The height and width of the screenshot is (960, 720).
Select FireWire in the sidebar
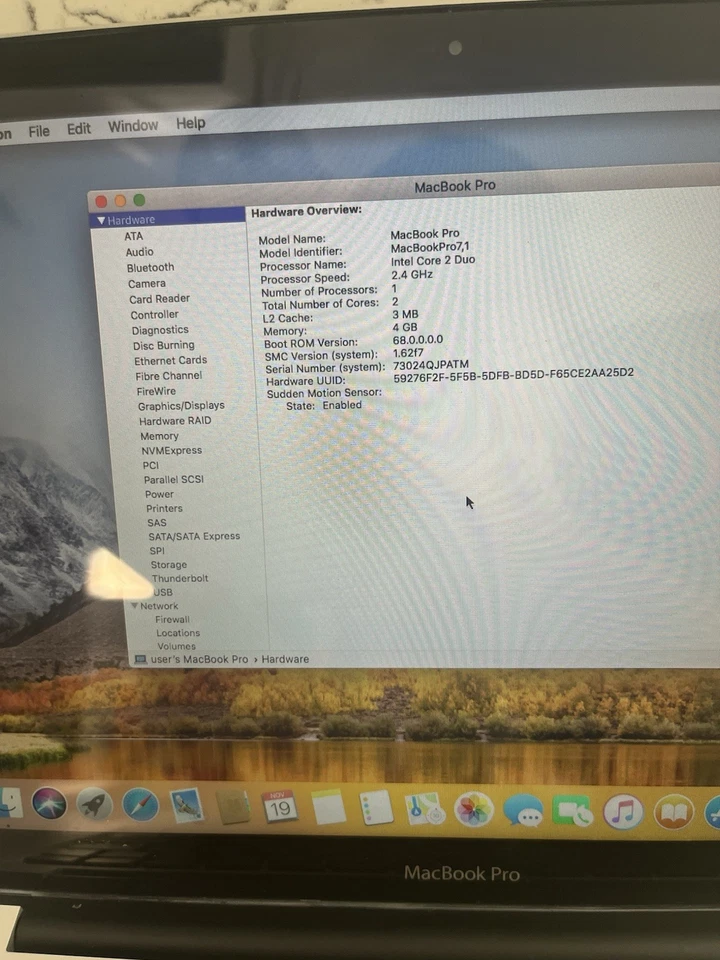[156, 391]
